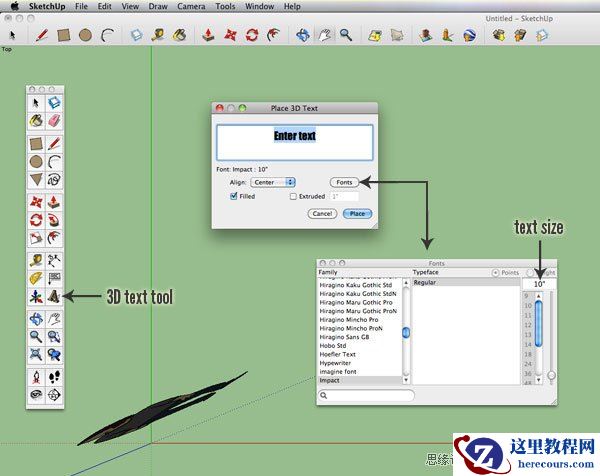Open the File menu
600x476 pixels.
click(x=81, y=7)
